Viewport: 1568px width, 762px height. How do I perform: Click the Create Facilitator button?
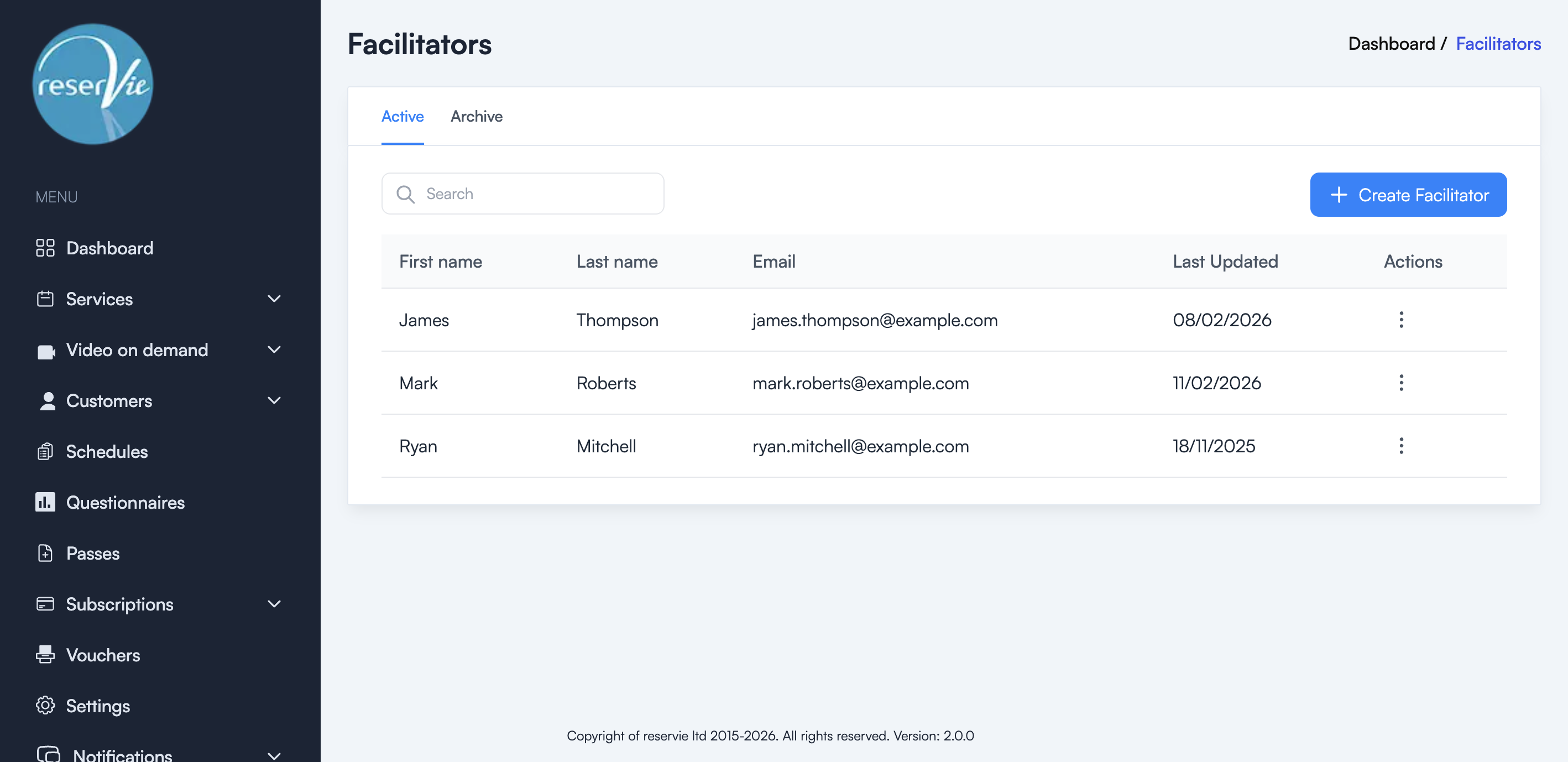pyautogui.click(x=1408, y=194)
